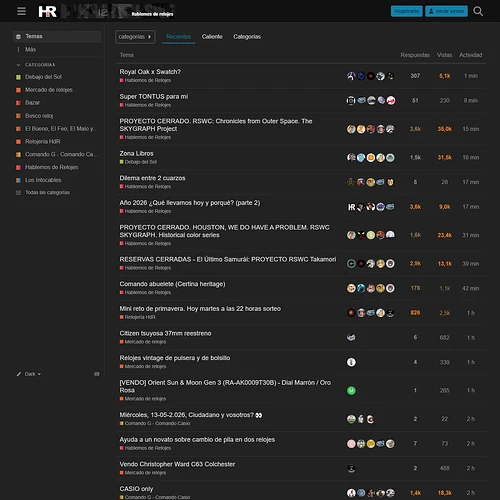
Task: Select the Recientes tab
Action: pos(178,37)
